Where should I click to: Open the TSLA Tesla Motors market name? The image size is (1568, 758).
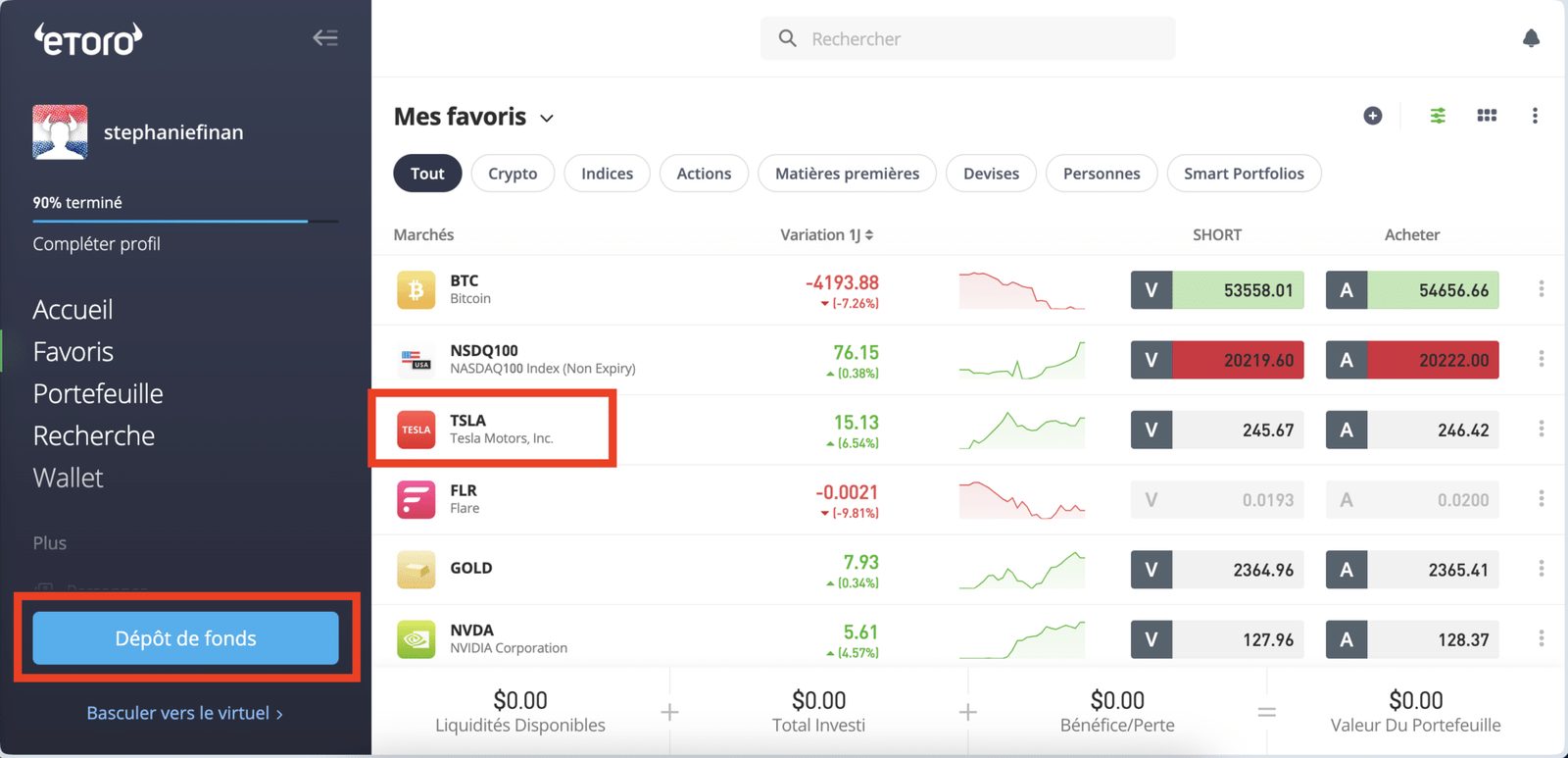pos(502,429)
